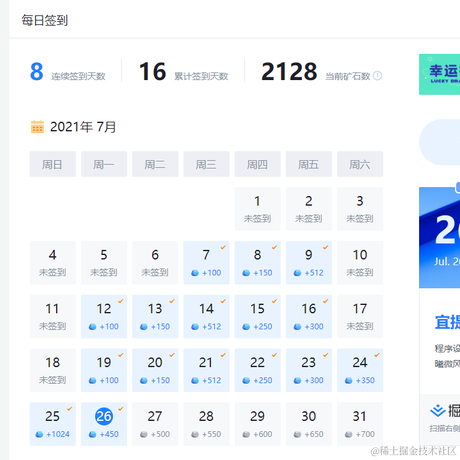Click the 2128 ore count
Screen dimensions: 460x460
[x=289, y=72]
